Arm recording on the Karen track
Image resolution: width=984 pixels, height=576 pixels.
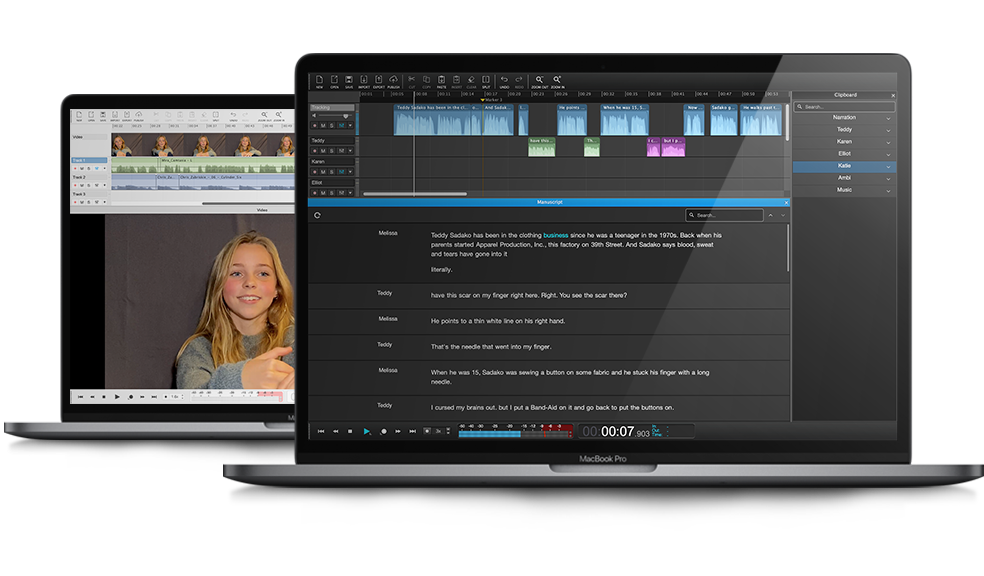[314, 171]
